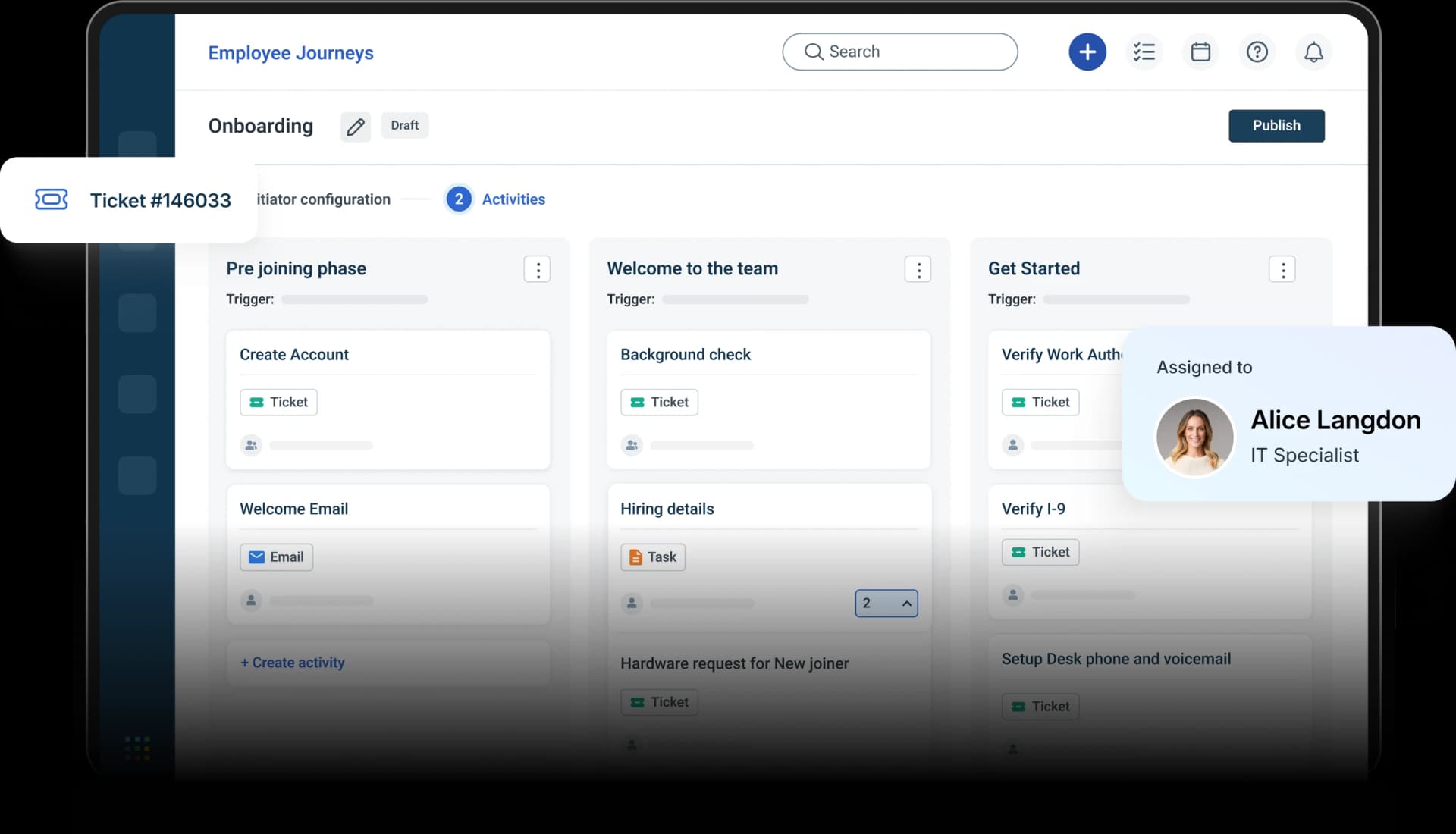Click the Welcome to the team heading
Screen dimensions: 1456x834
click(692, 268)
